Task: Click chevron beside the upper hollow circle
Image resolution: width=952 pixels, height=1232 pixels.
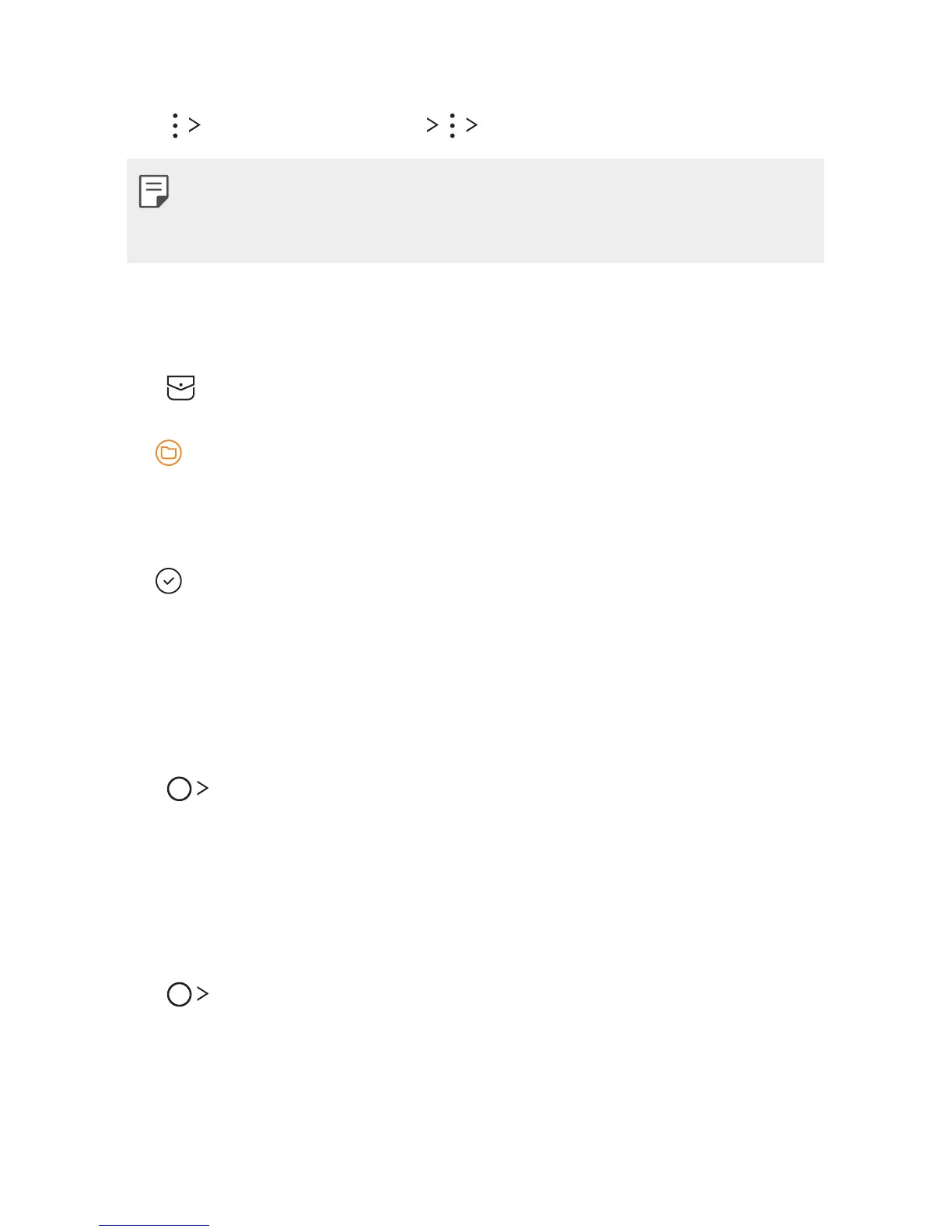Action: (202, 788)
